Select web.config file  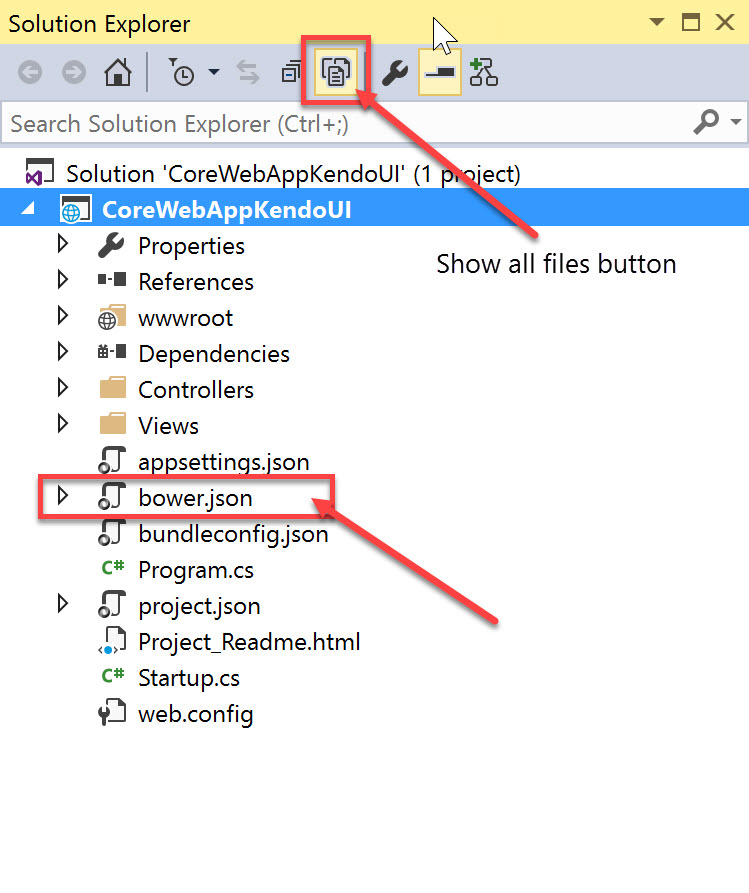pos(196,714)
